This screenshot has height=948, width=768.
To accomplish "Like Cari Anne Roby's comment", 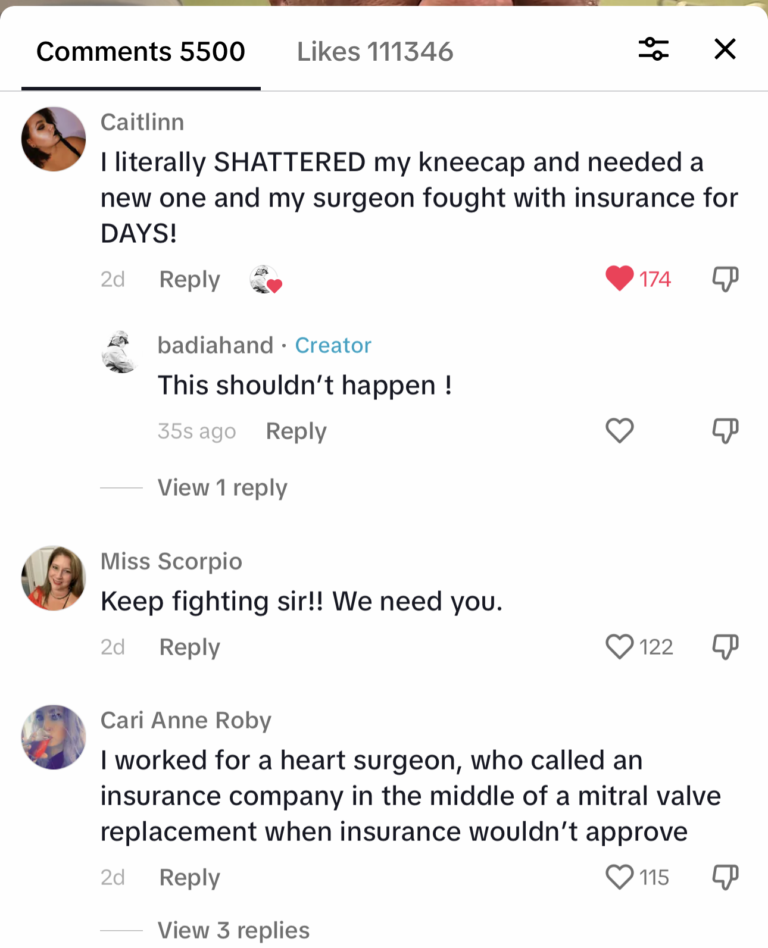I will [619, 877].
